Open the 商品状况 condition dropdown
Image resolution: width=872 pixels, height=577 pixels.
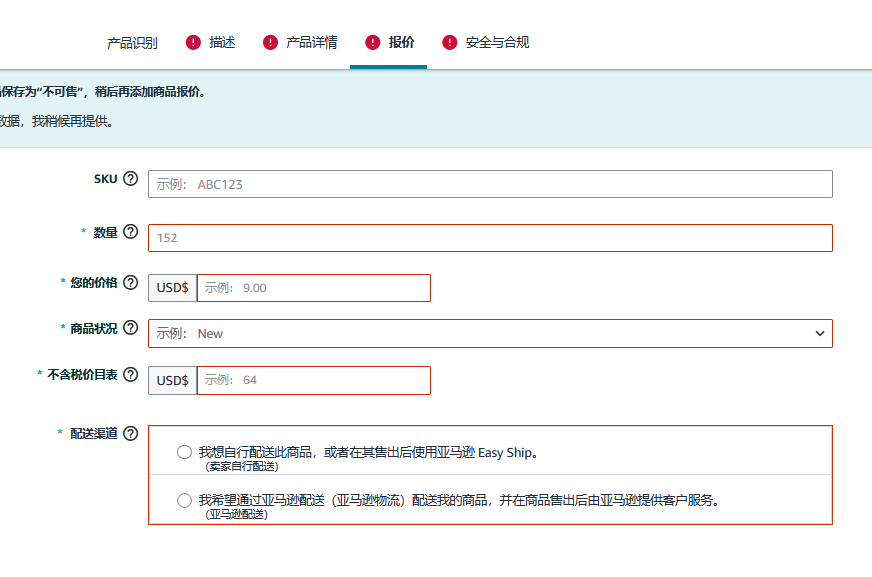489,333
